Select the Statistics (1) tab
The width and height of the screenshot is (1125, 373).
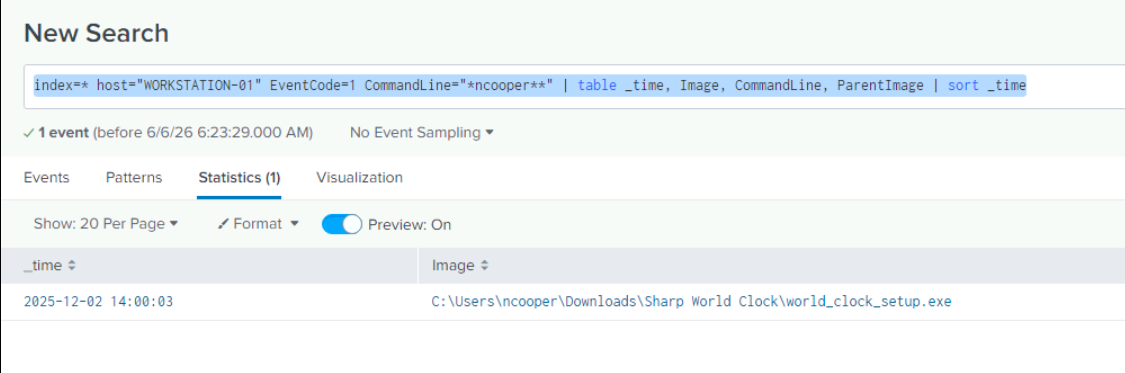239,177
